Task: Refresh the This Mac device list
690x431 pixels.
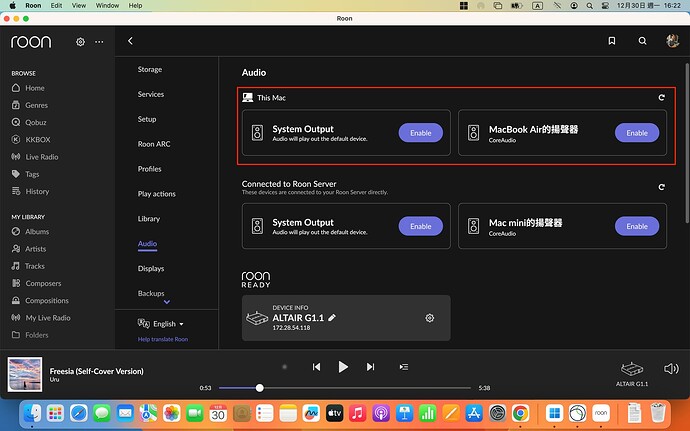Action: pos(661,97)
